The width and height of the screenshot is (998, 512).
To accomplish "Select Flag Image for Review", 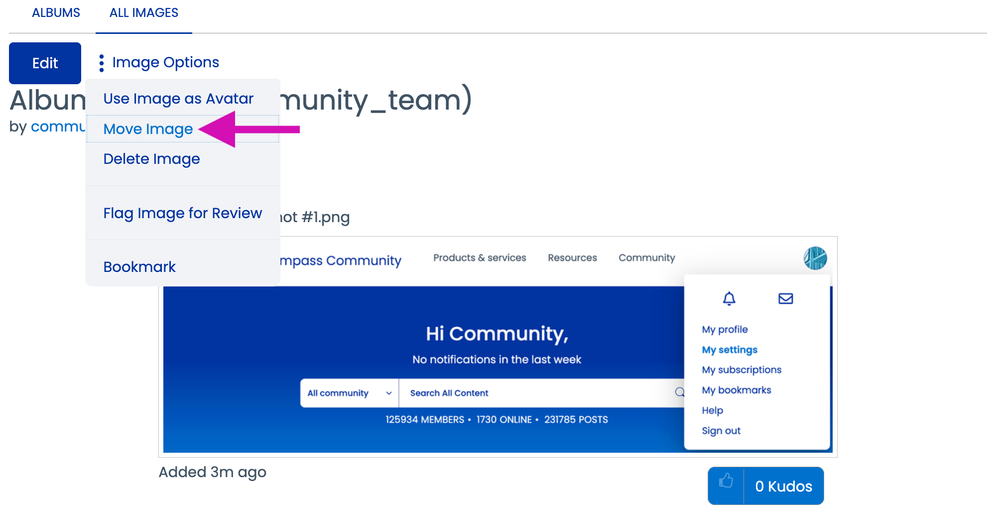I will tap(182, 213).
